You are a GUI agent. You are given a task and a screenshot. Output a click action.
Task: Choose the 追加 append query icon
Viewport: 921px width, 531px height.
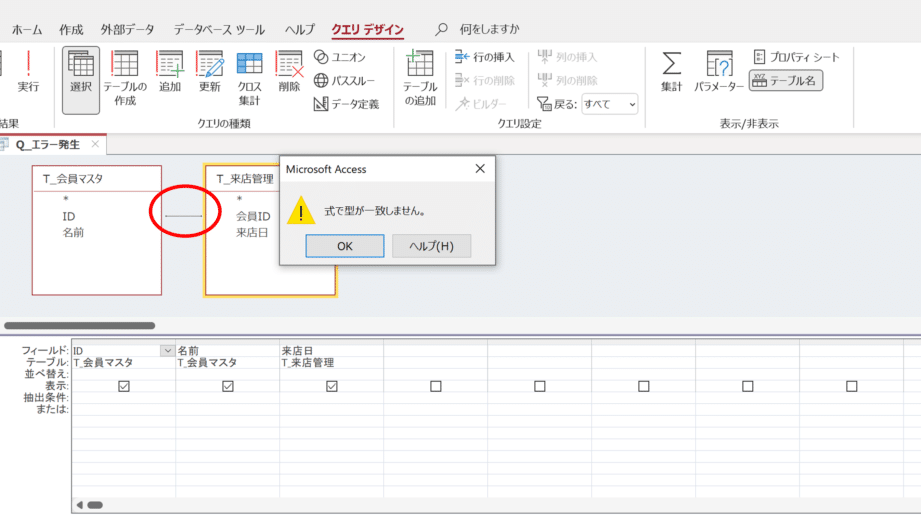(170, 72)
